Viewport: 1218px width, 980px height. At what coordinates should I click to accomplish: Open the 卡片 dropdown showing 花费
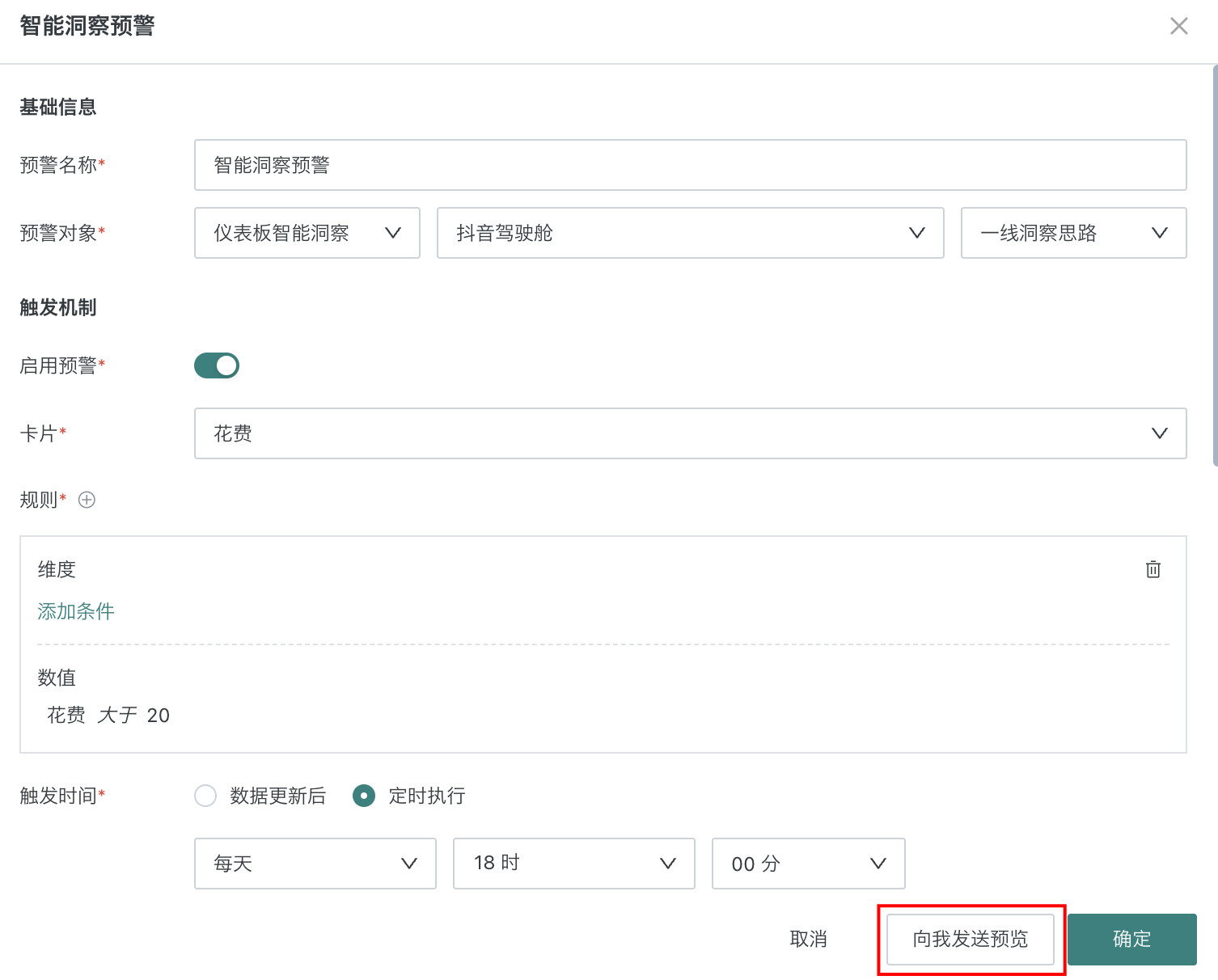[x=690, y=433]
